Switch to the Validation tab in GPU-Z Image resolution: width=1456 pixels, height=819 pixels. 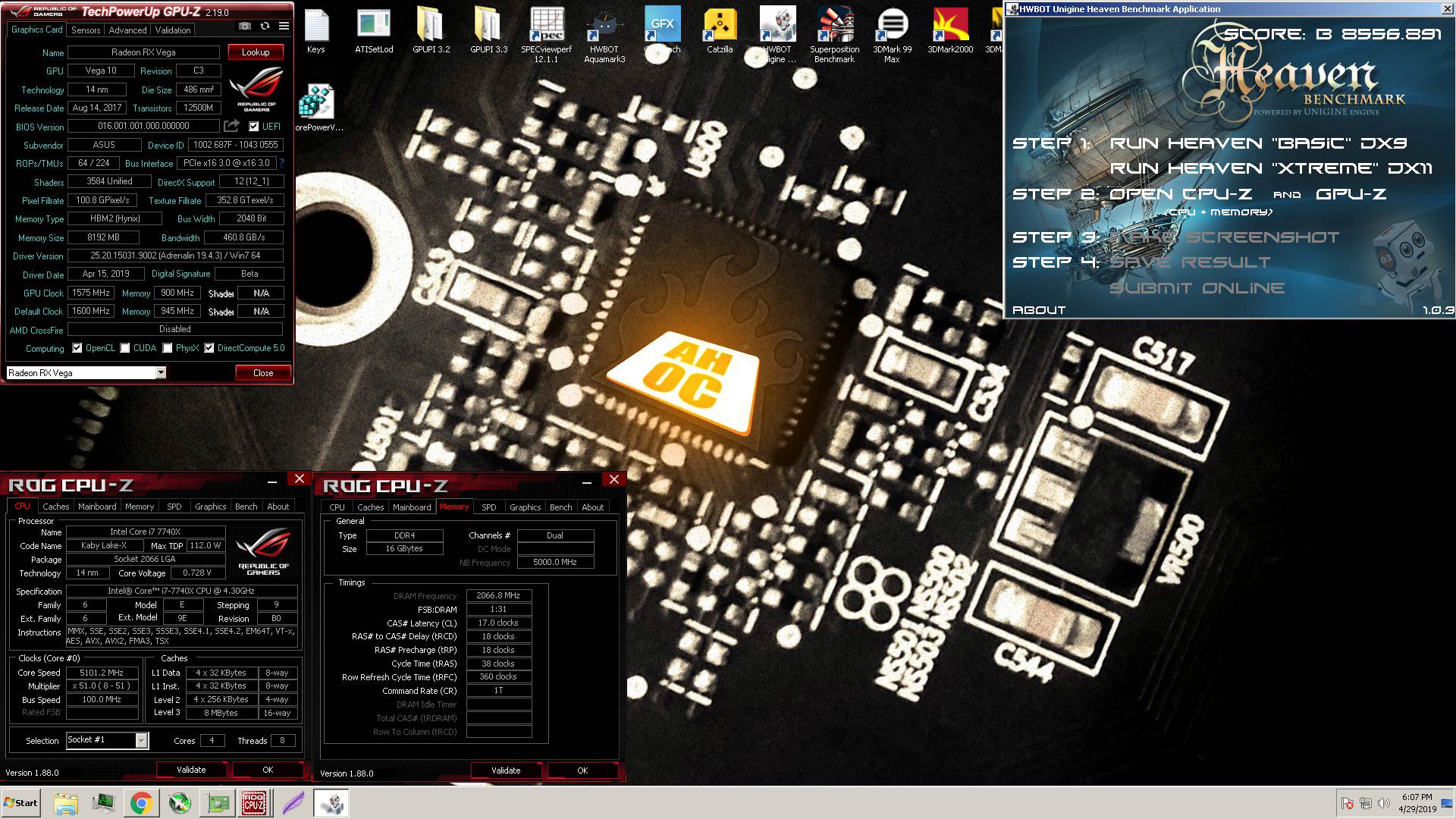(173, 30)
